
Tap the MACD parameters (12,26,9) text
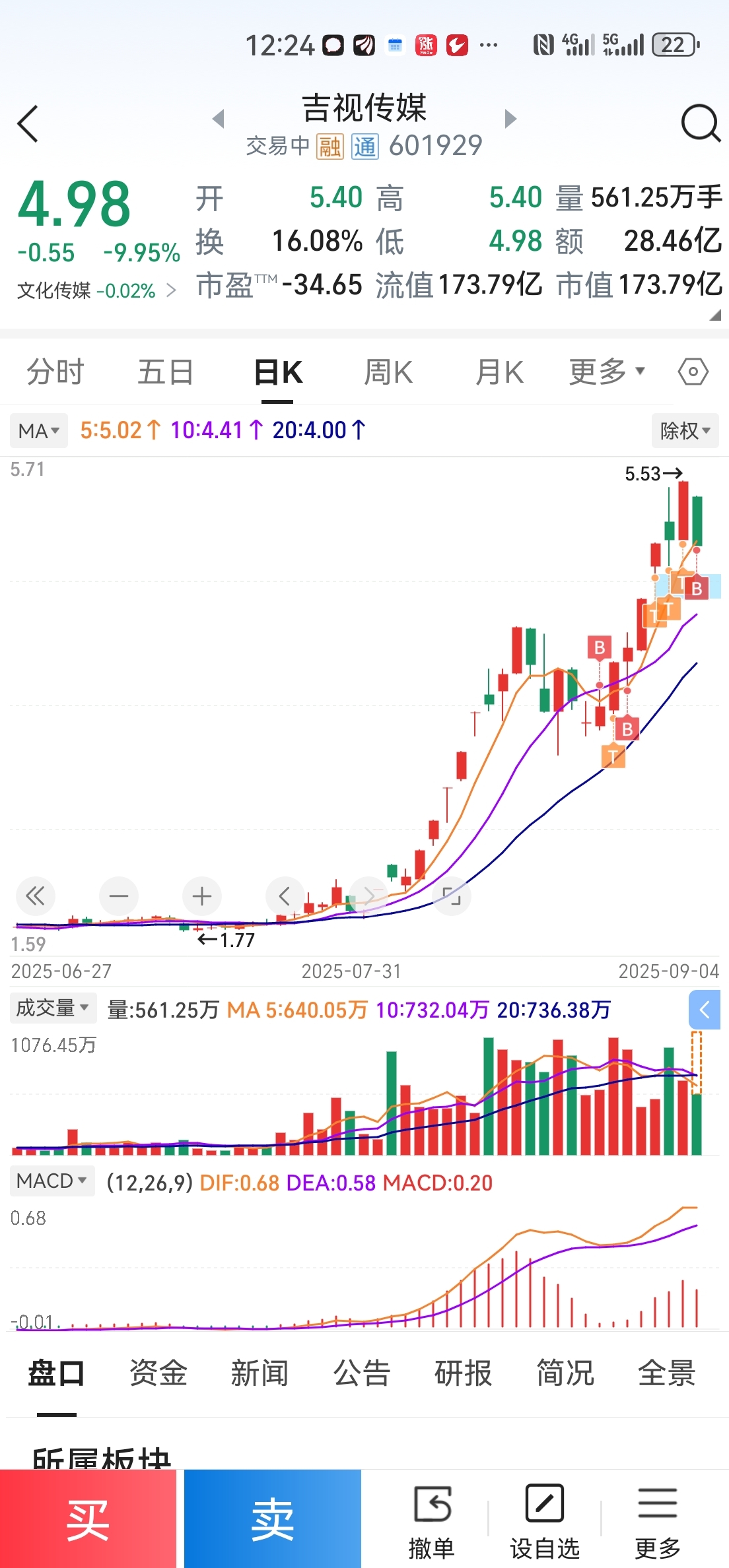coord(150,1183)
